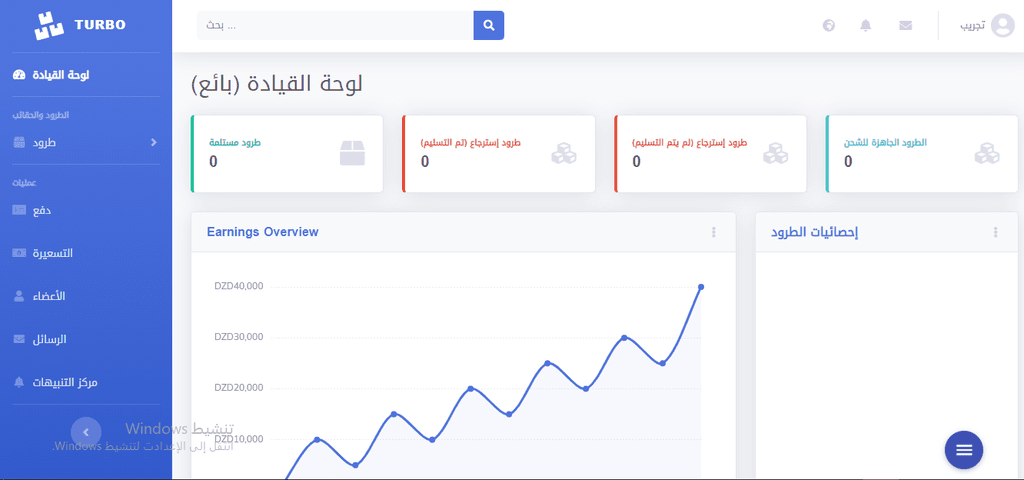Go to لوحة القيادة in the sidebar
This screenshot has height=480, width=1024.
[x=51, y=75]
